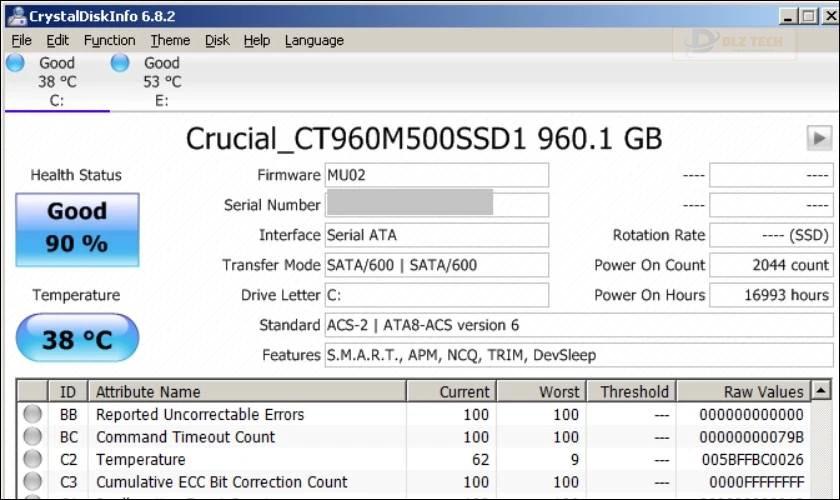Open the Help menu
Viewport: 840px width, 500px height.
[x=257, y=40]
